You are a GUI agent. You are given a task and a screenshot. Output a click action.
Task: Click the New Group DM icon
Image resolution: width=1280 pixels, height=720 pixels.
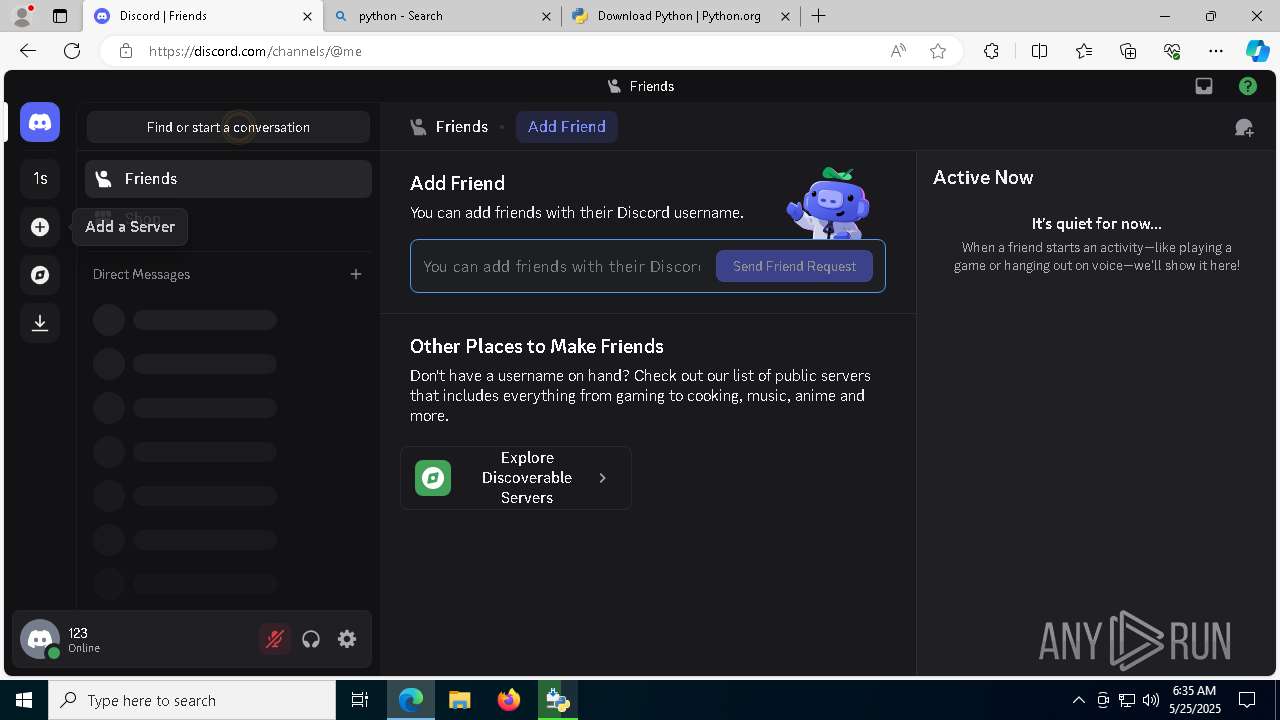pyautogui.click(x=1244, y=127)
